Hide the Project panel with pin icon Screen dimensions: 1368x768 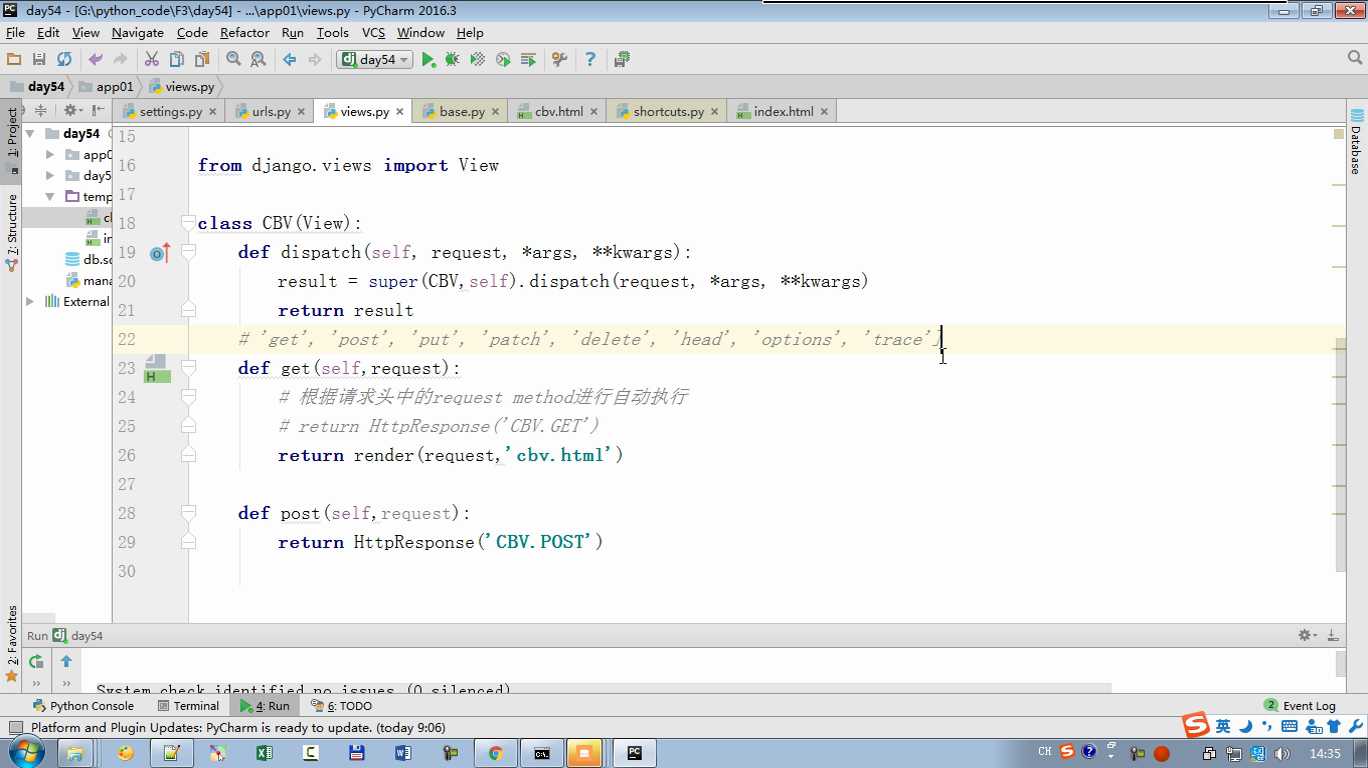pos(98,111)
